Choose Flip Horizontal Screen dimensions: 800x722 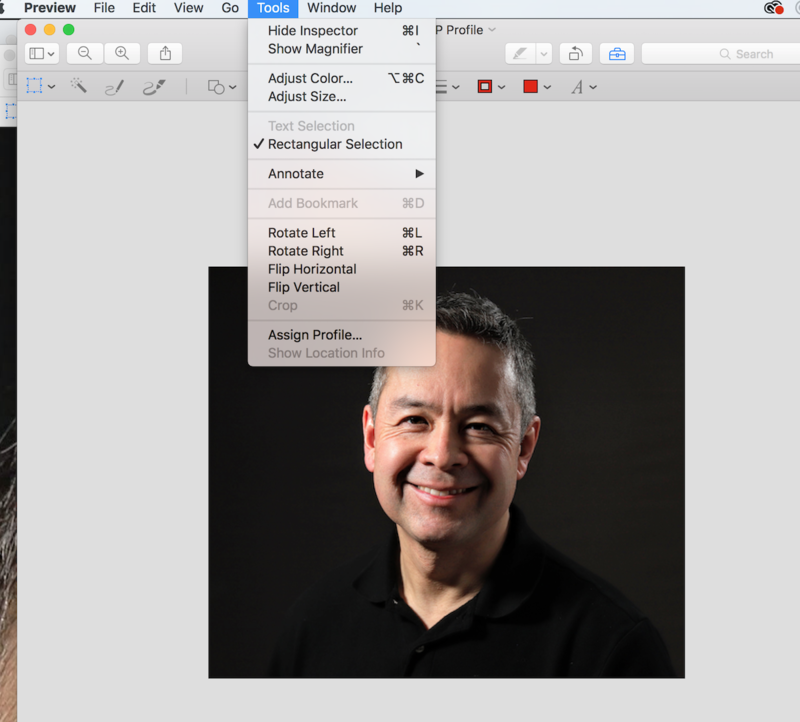click(x=341, y=269)
